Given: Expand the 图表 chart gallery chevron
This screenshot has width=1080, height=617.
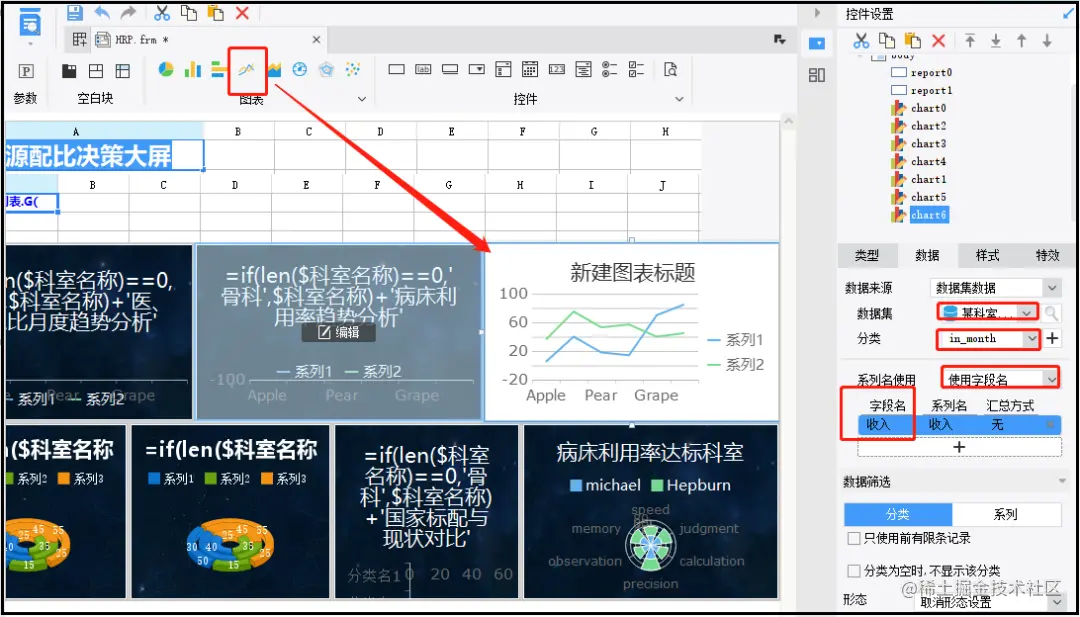Looking at the screenshot, I should (362, 100).
